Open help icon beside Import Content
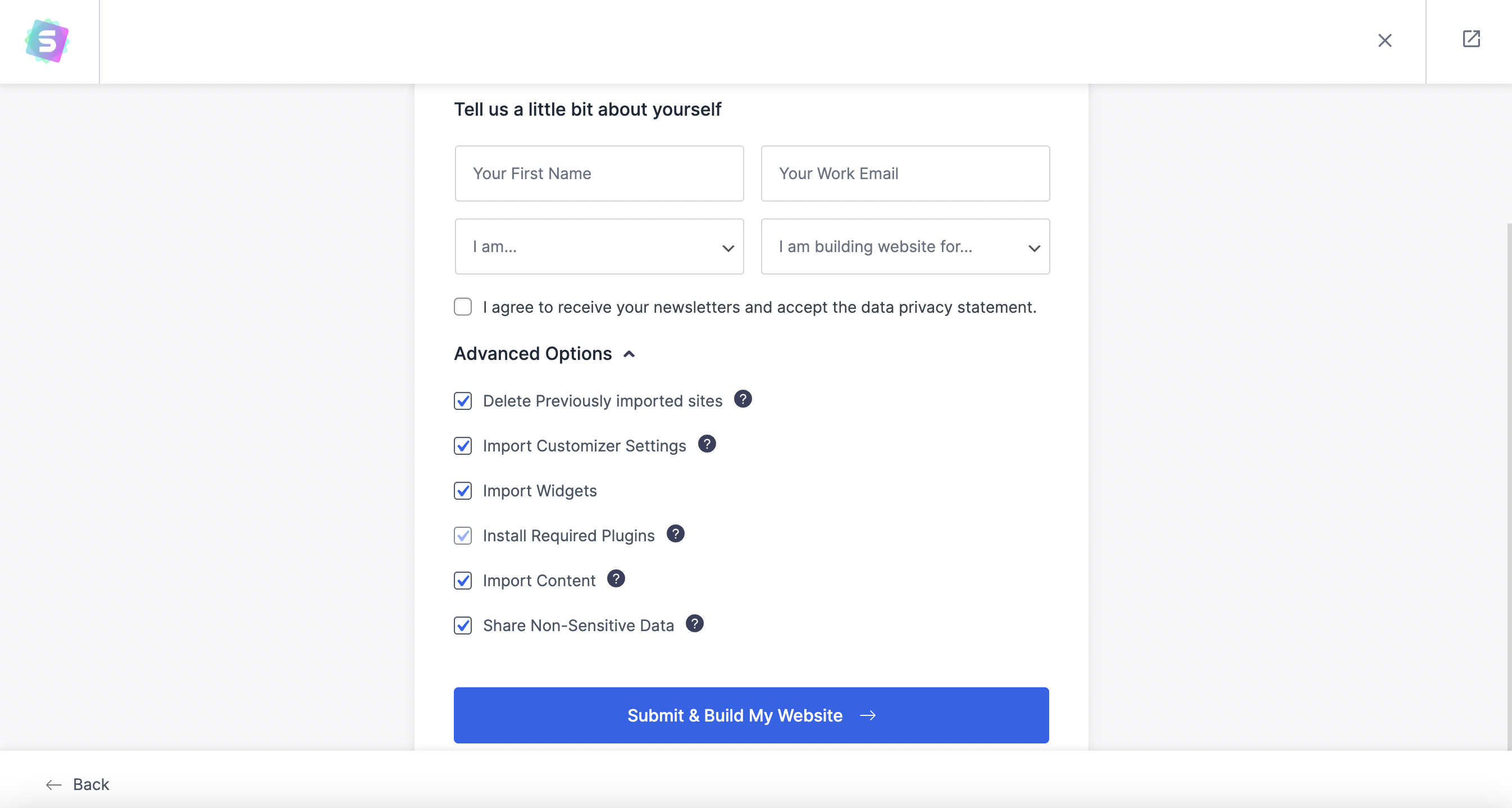The image size is (1512, 808). pos(616,579)
